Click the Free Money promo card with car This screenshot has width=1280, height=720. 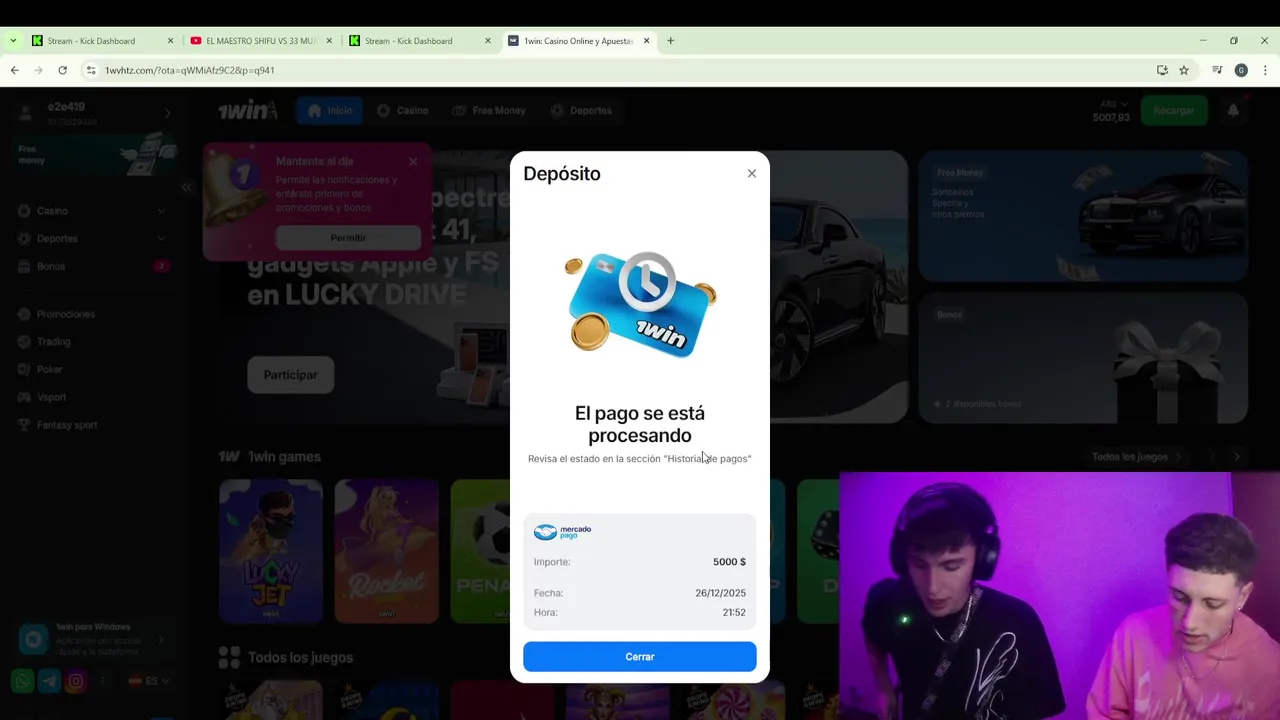[x=1083, y=216]
